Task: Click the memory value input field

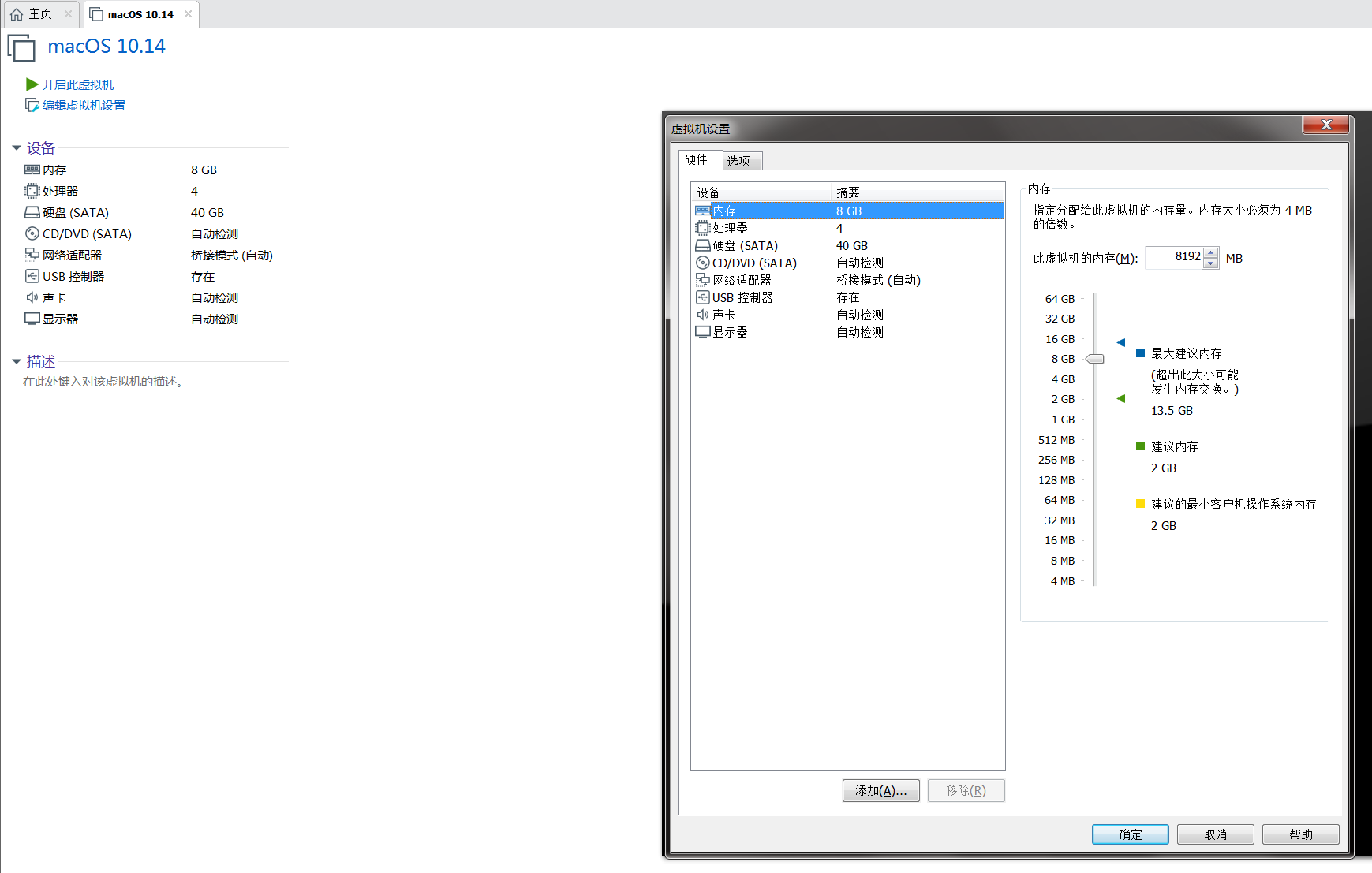Action: (x=1176, y=257)
